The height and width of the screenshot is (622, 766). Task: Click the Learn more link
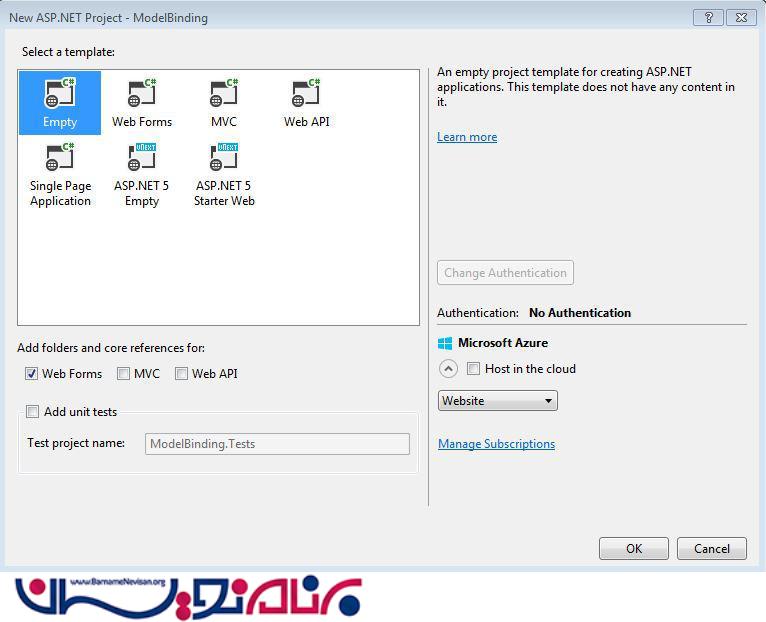(x=467, y=137)
